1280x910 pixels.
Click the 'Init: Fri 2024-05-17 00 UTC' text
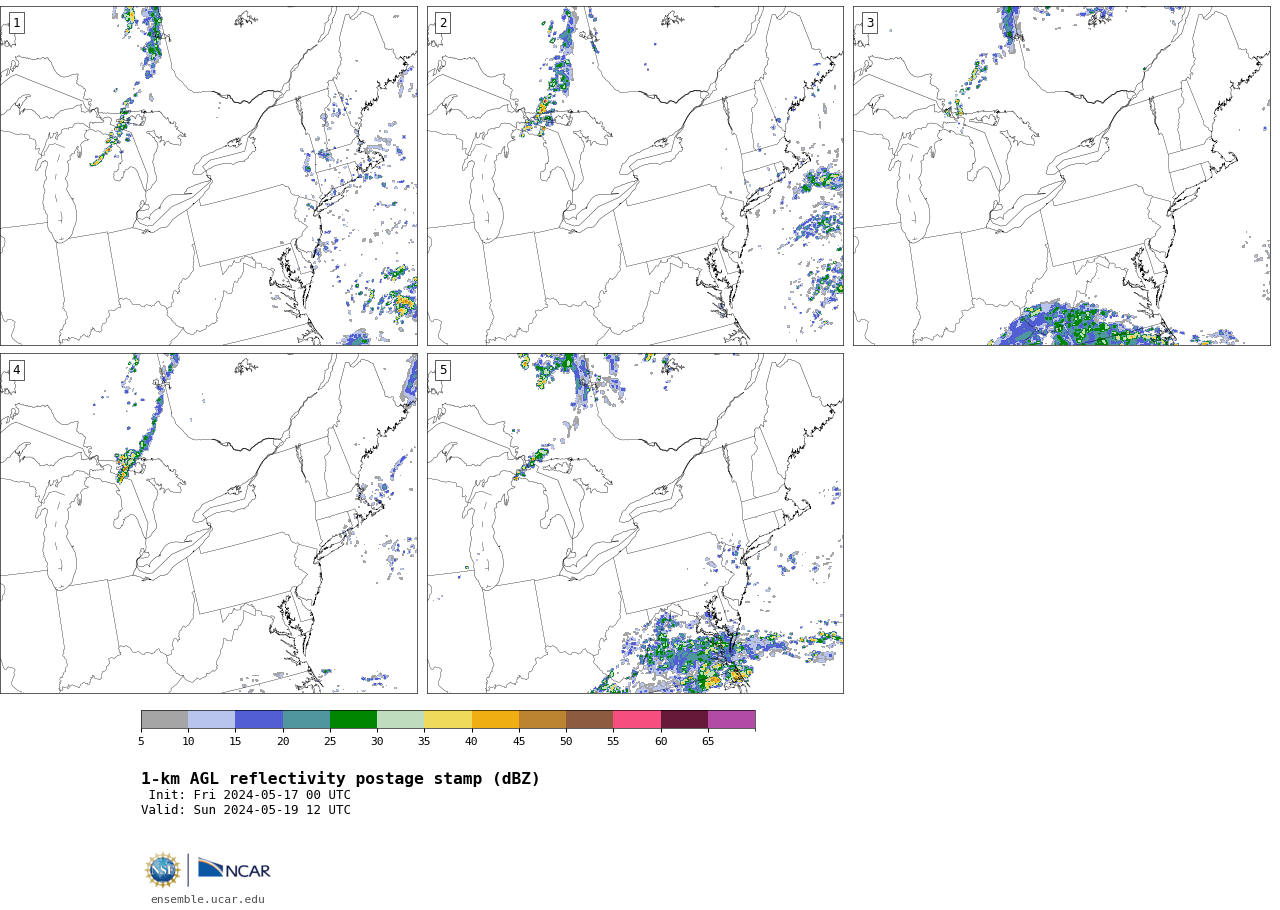[250, 796]
